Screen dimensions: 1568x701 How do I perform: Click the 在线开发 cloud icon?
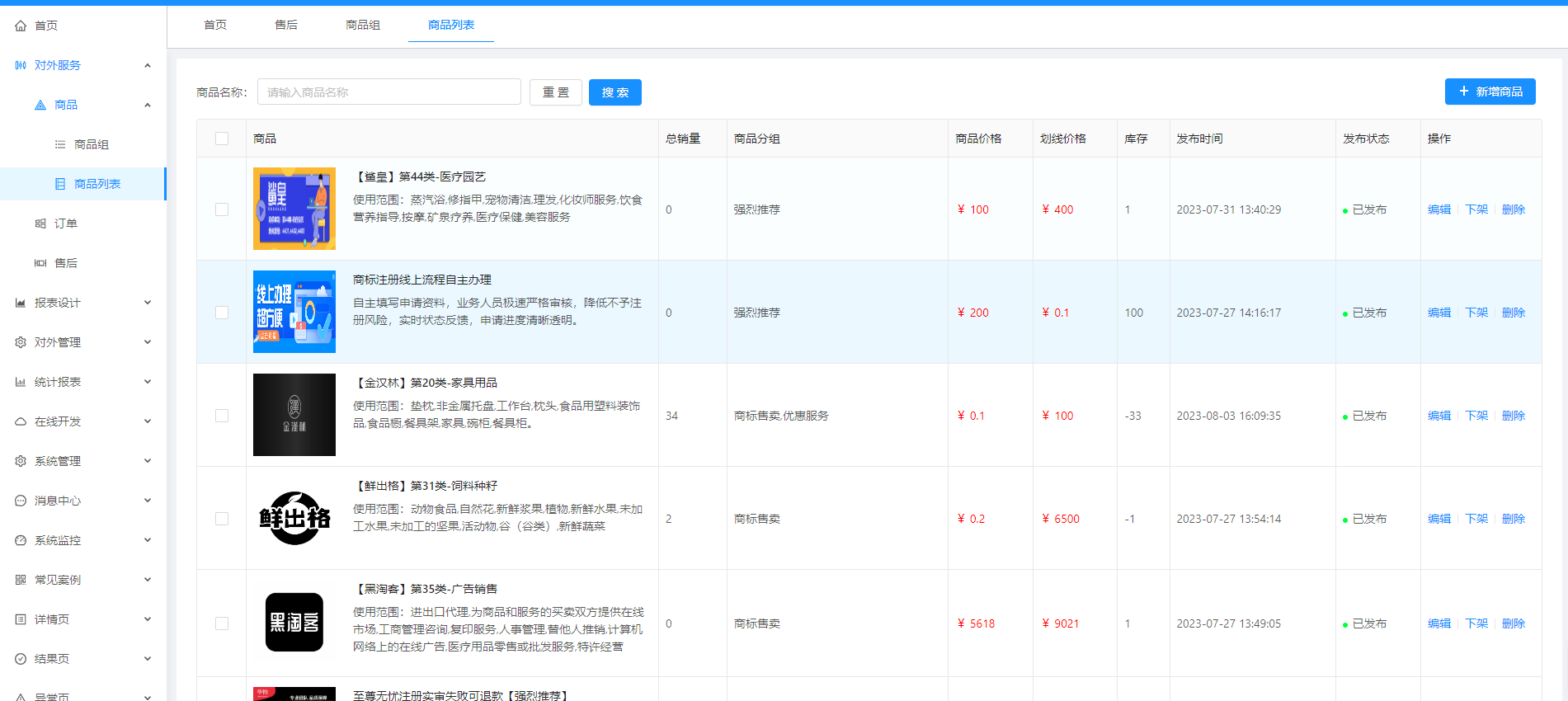(21, 421)
